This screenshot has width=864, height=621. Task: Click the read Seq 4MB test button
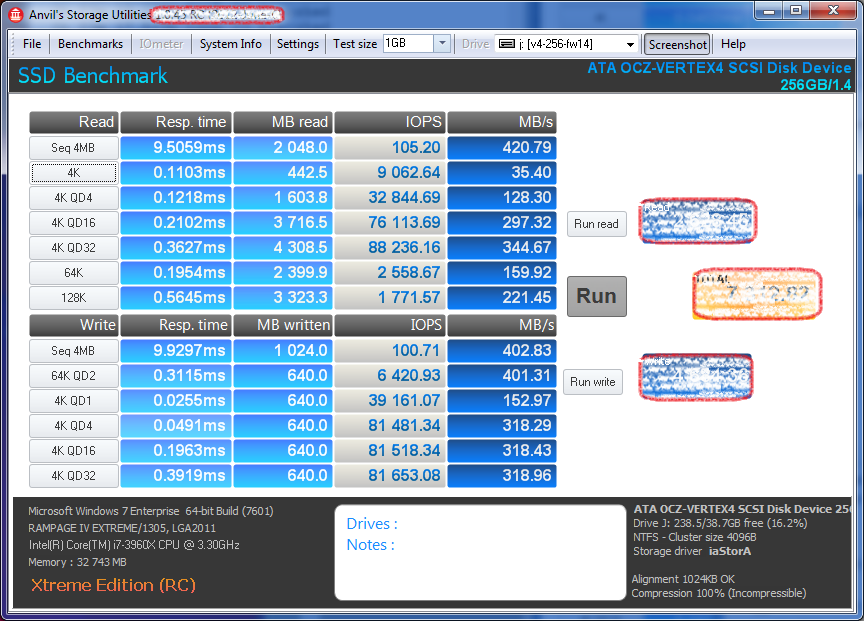(74, 148)
